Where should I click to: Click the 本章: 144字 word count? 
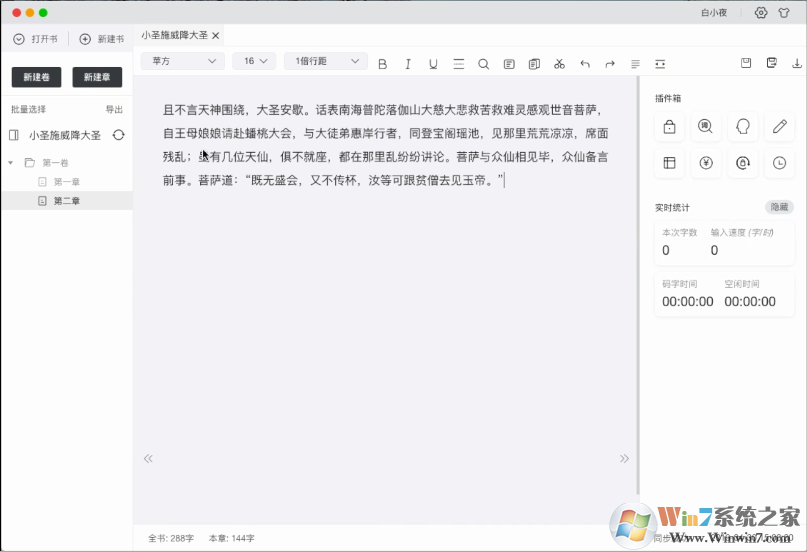pos(232,538)
